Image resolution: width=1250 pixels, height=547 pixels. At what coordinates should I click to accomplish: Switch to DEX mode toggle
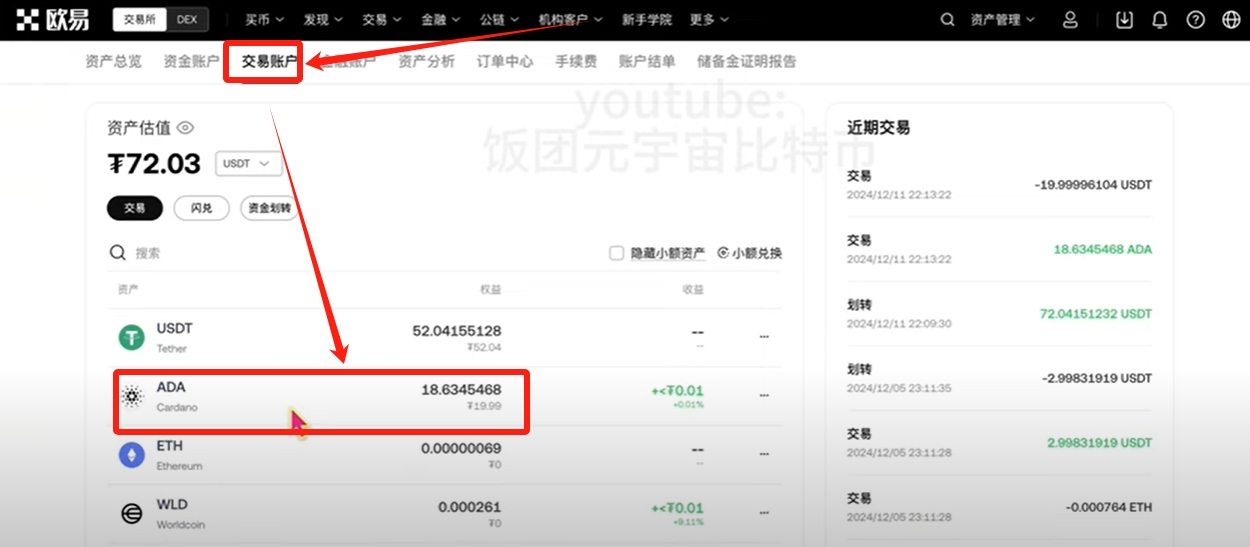click(x=186, y=20)
